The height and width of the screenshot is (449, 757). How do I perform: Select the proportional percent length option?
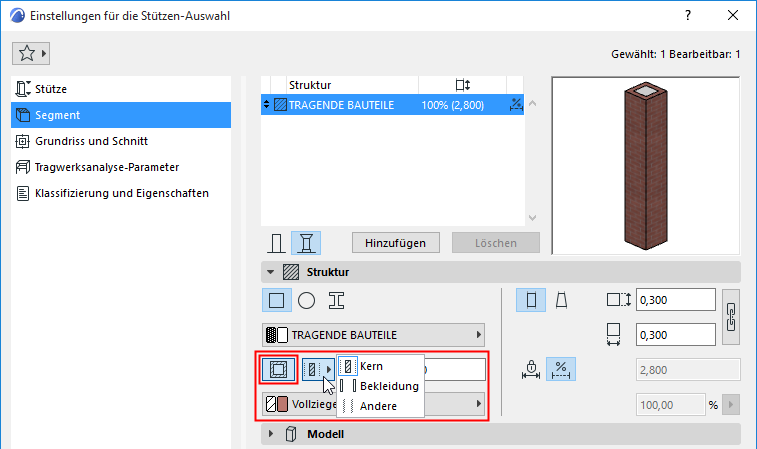pos(561,369)
